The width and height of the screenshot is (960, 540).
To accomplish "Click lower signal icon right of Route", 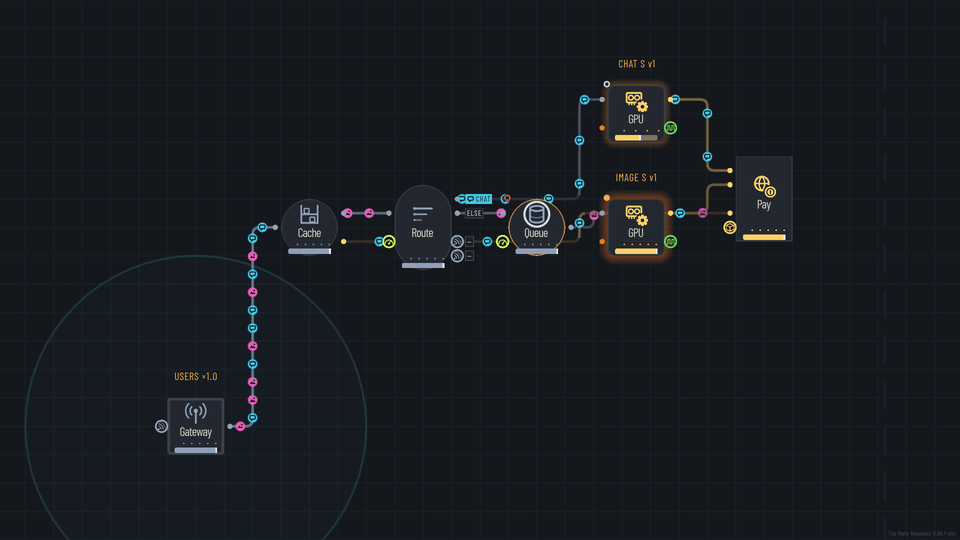I will point(457,256).
